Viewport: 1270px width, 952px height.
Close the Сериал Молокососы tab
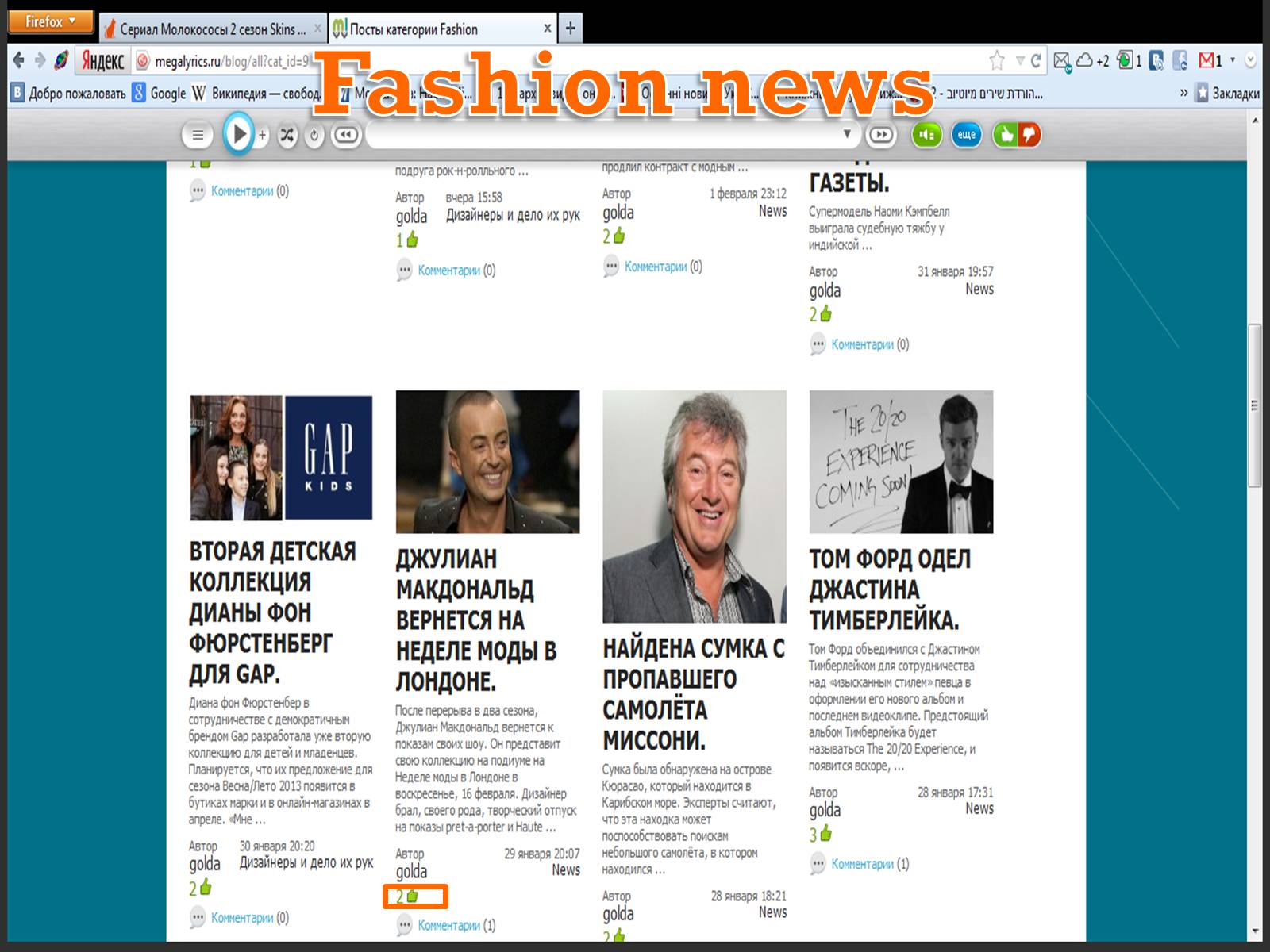coord(317,29)
